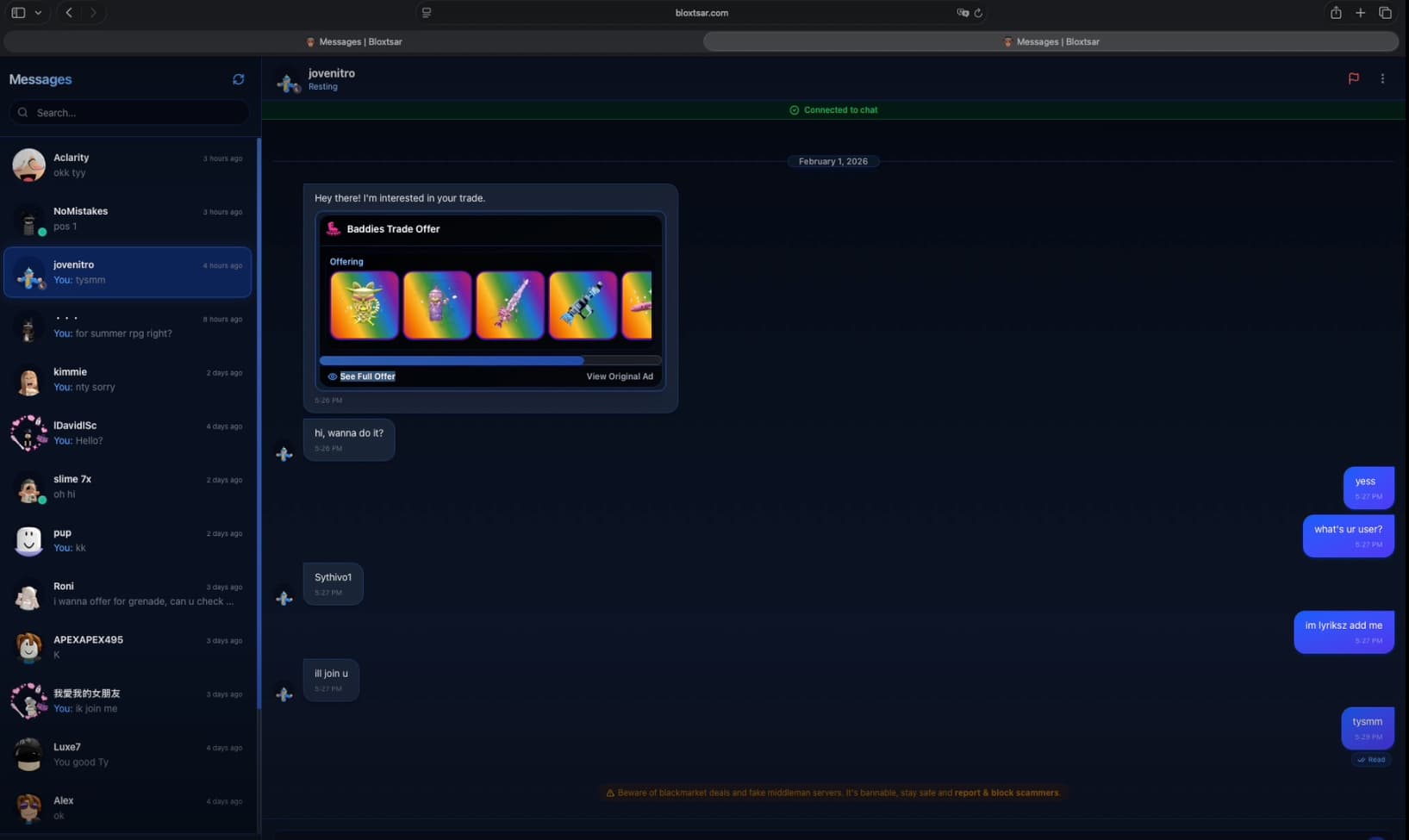
Task: Click first offered item with crown emblem
Action: tap(365, 305)
